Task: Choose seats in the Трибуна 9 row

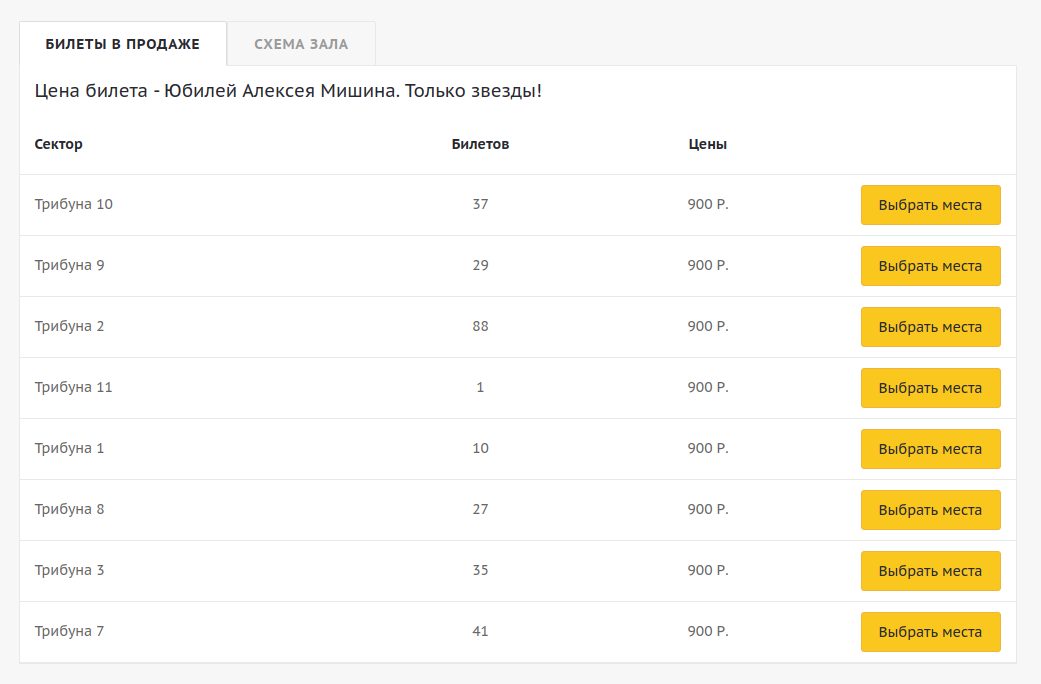Action: [x=930, y=266]
